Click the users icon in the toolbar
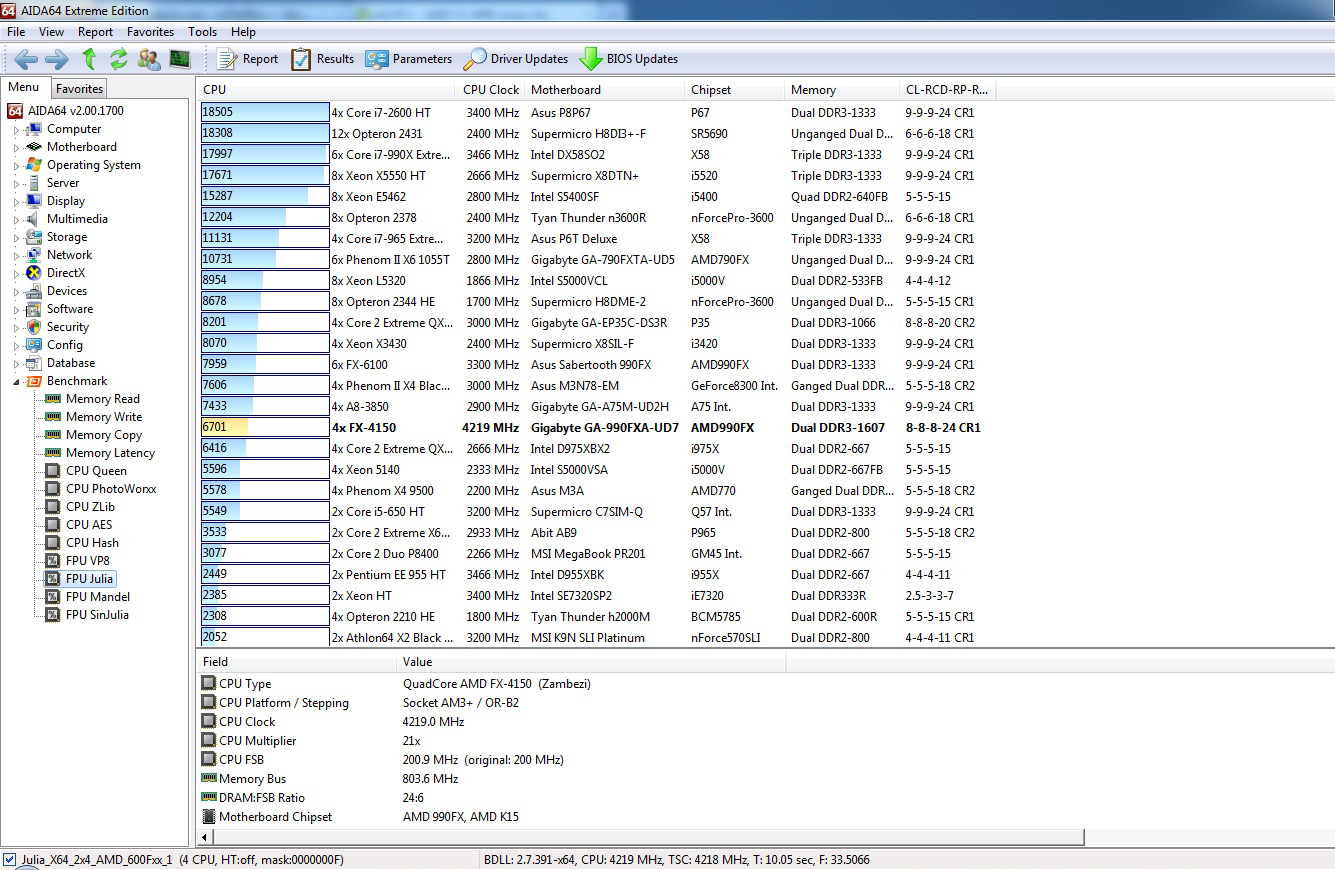 click(x=149, y=59)
